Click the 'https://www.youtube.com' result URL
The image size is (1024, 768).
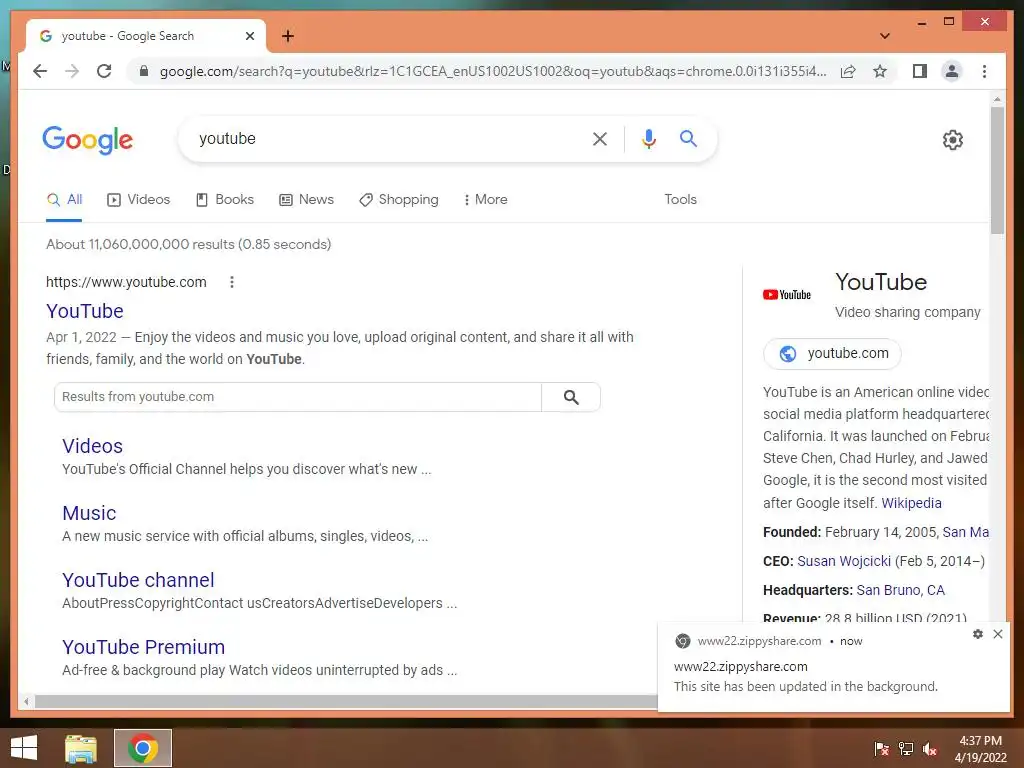[126, 282]
